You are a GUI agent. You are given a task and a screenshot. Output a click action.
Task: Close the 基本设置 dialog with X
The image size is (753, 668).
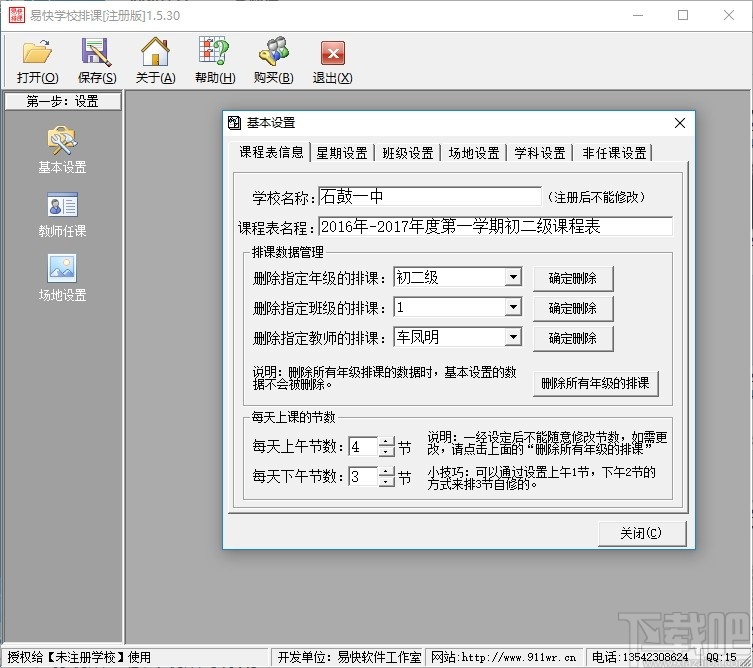point(680,123)
